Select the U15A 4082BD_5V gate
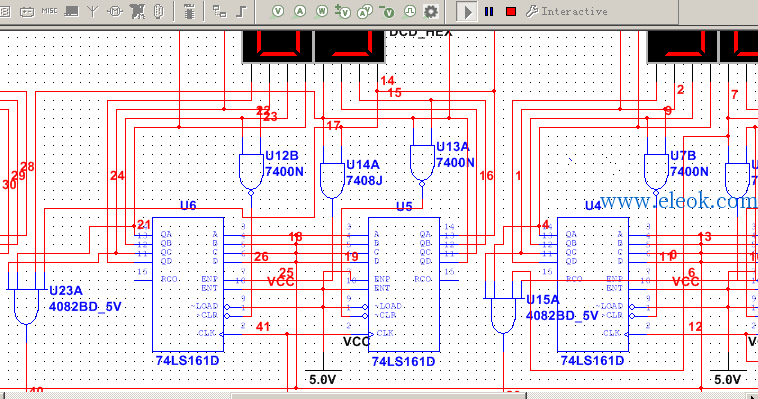 (503, 315)
